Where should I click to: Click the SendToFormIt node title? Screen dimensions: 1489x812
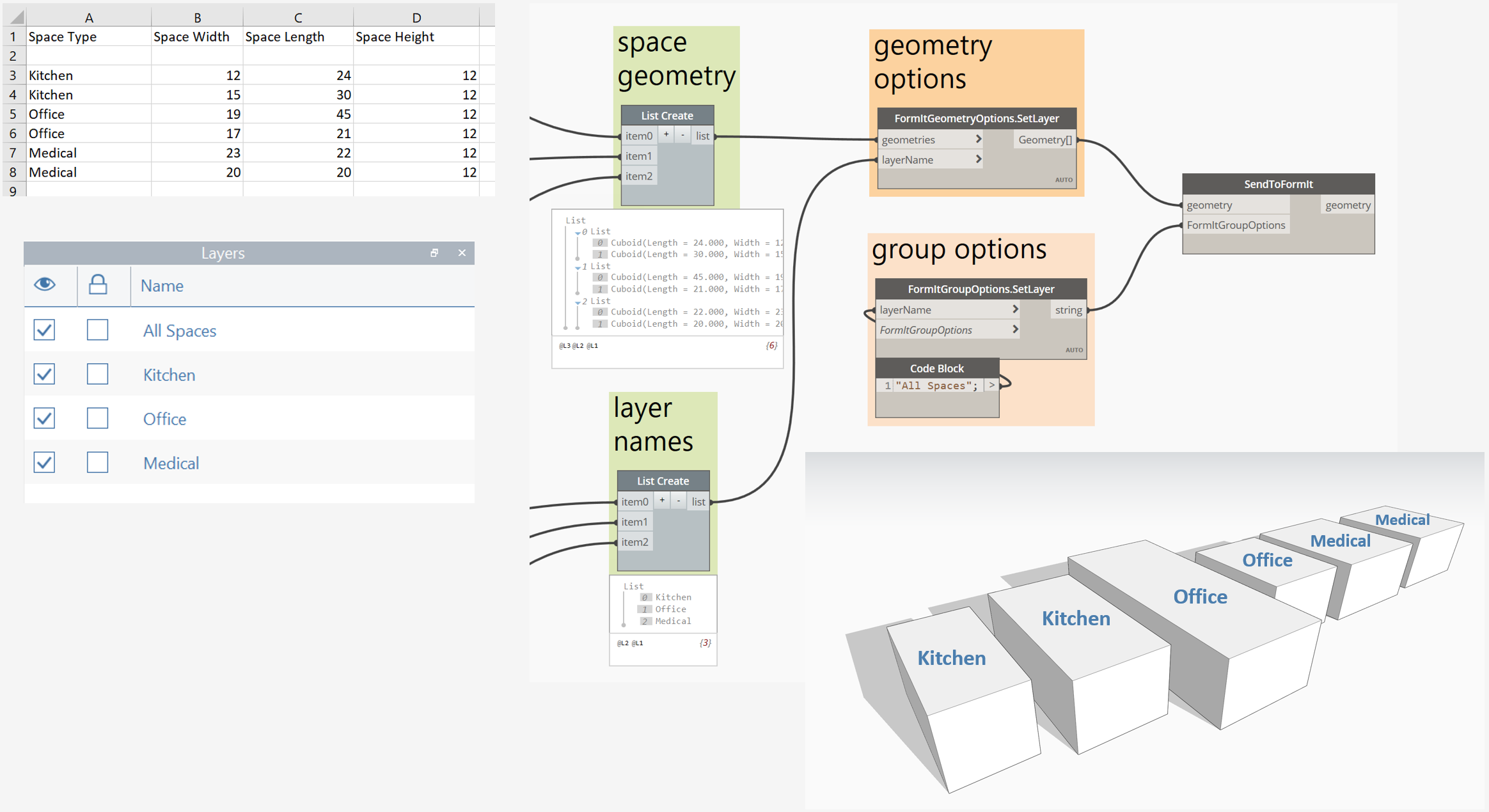1278,184
